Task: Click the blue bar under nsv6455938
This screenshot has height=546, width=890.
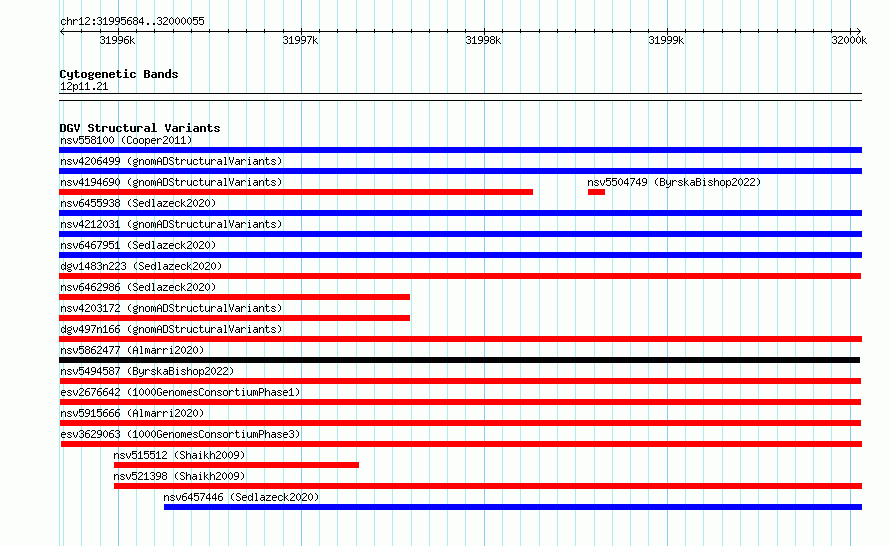Action: [x=460, y=213]
